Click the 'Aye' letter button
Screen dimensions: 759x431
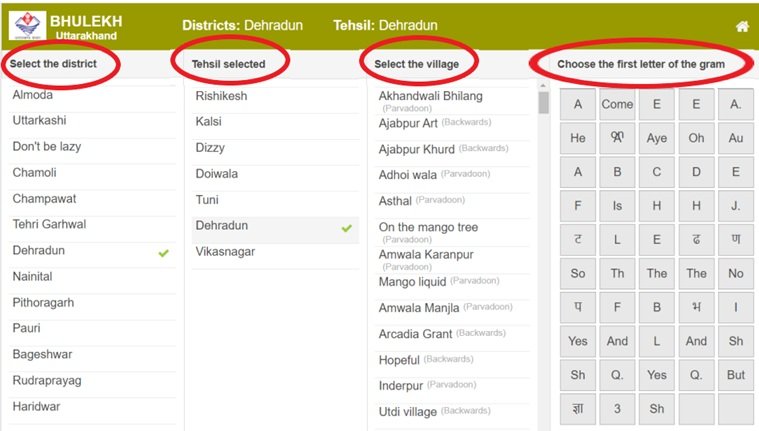656,138
